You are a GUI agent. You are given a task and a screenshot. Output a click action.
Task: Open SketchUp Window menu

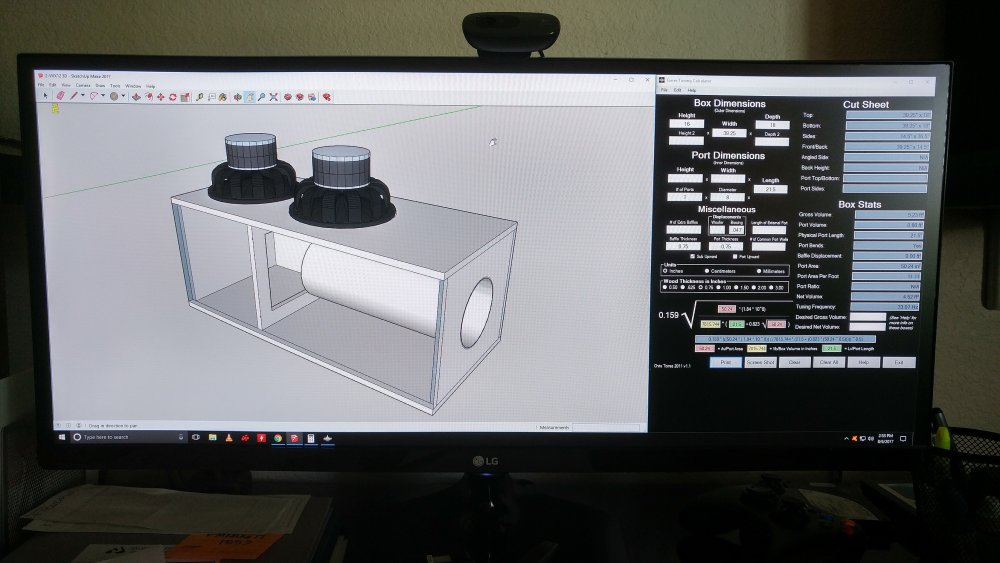coord(133,85)
